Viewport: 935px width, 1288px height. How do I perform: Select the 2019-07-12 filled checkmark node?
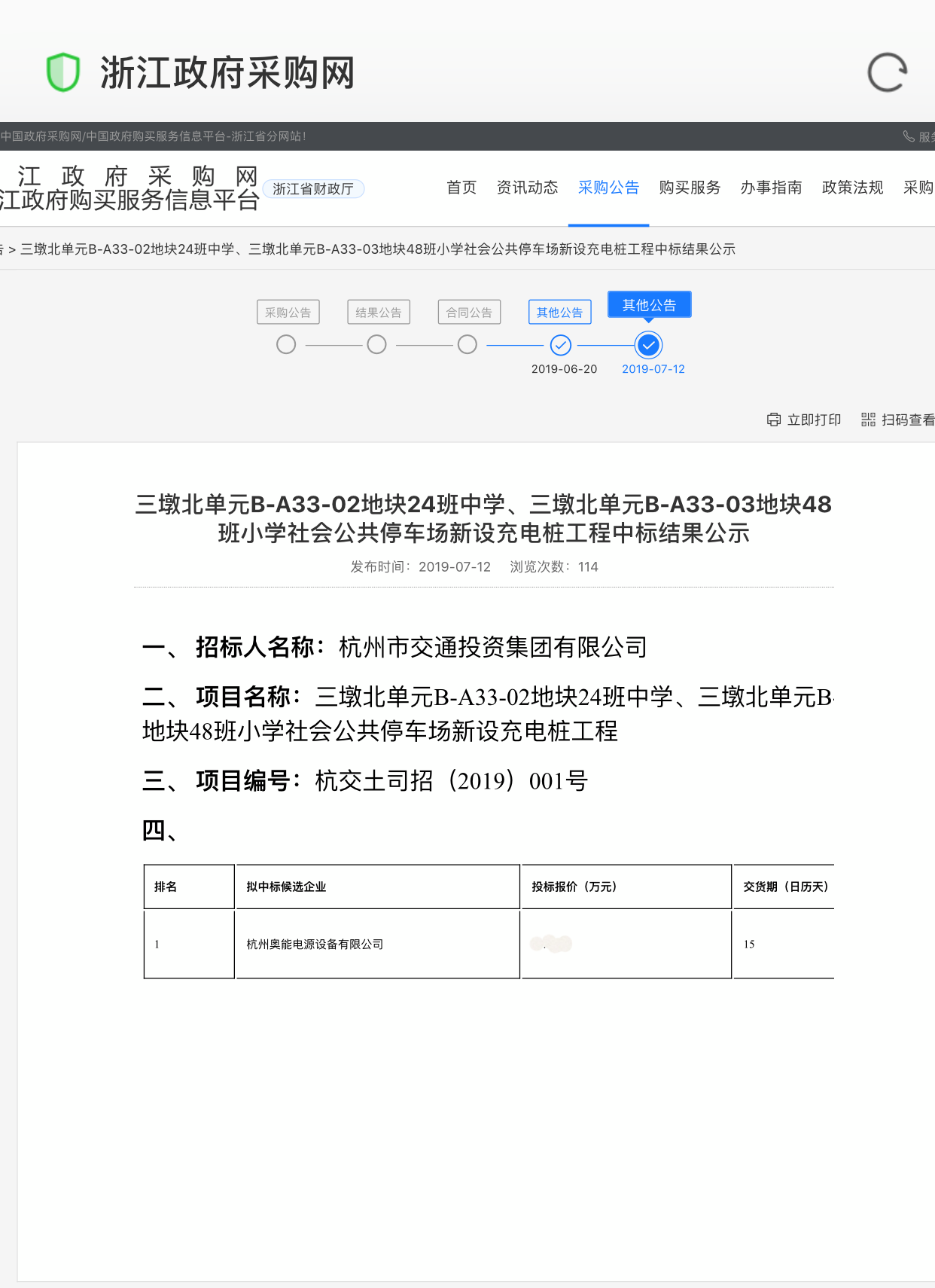click(648, 345)
